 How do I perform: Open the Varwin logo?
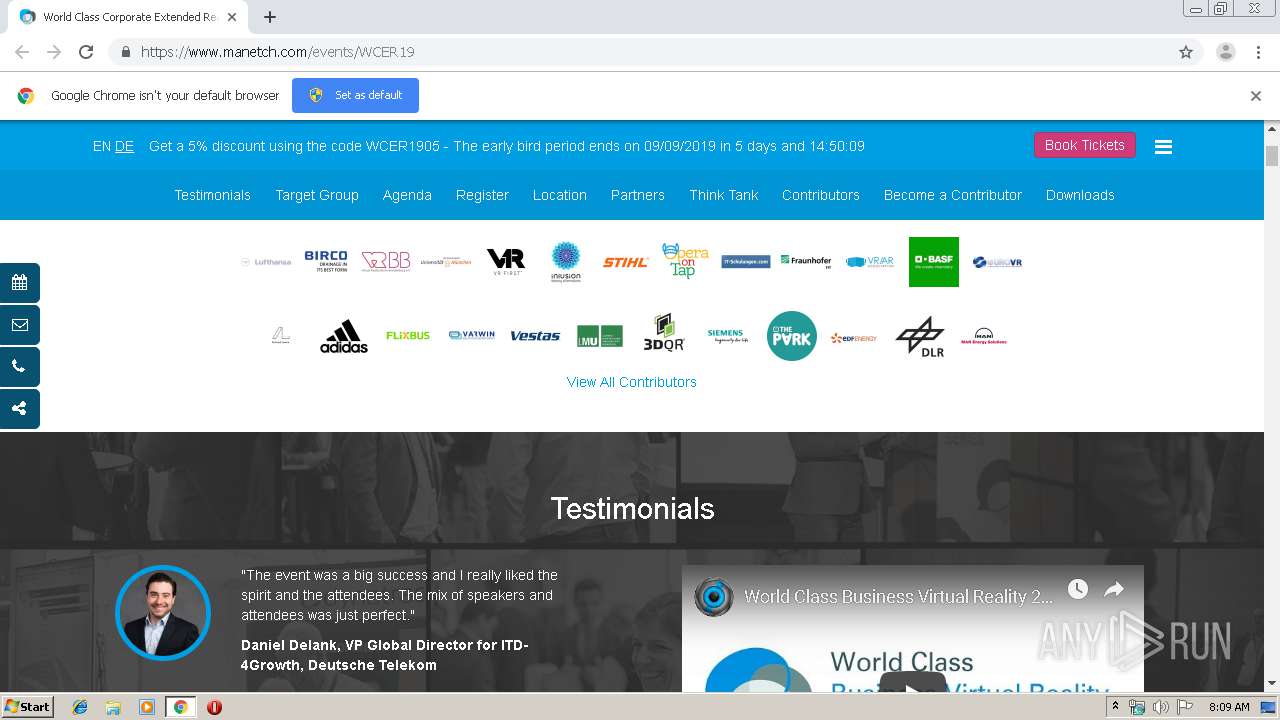[x=472, y=336]
